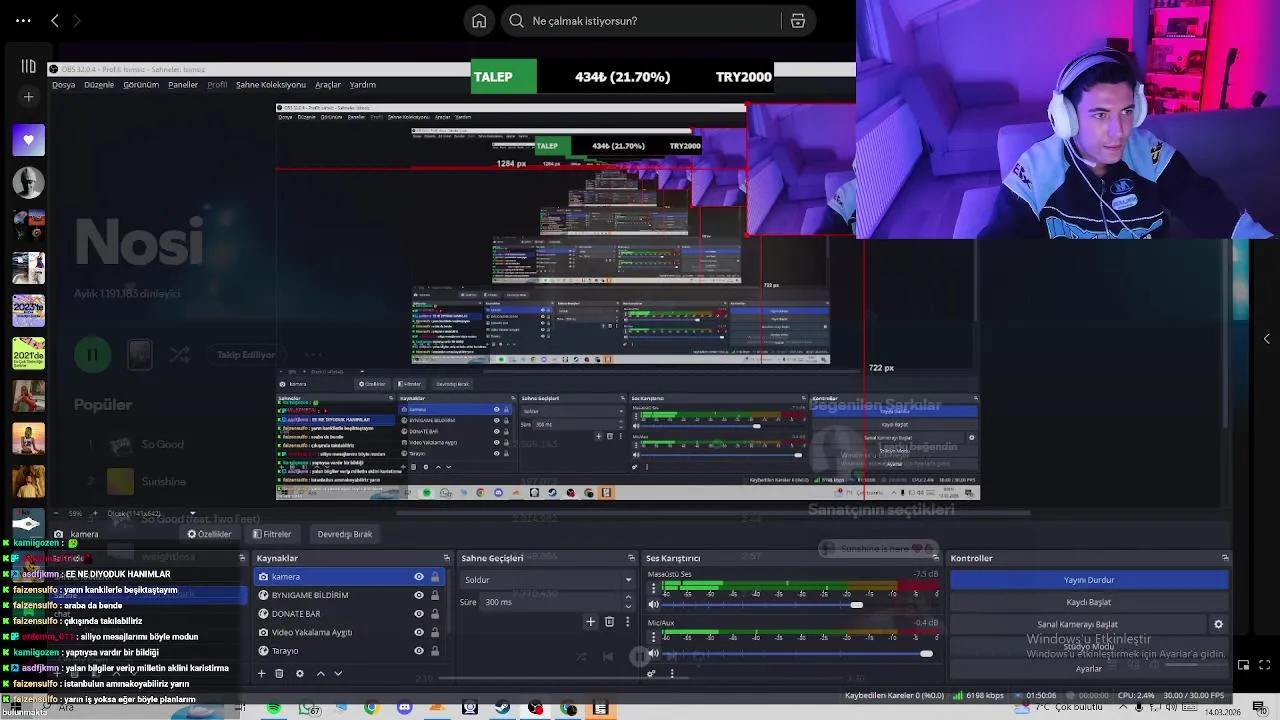
Task: Add a new source in Kaynaklar
Action: tap(261, 674)
